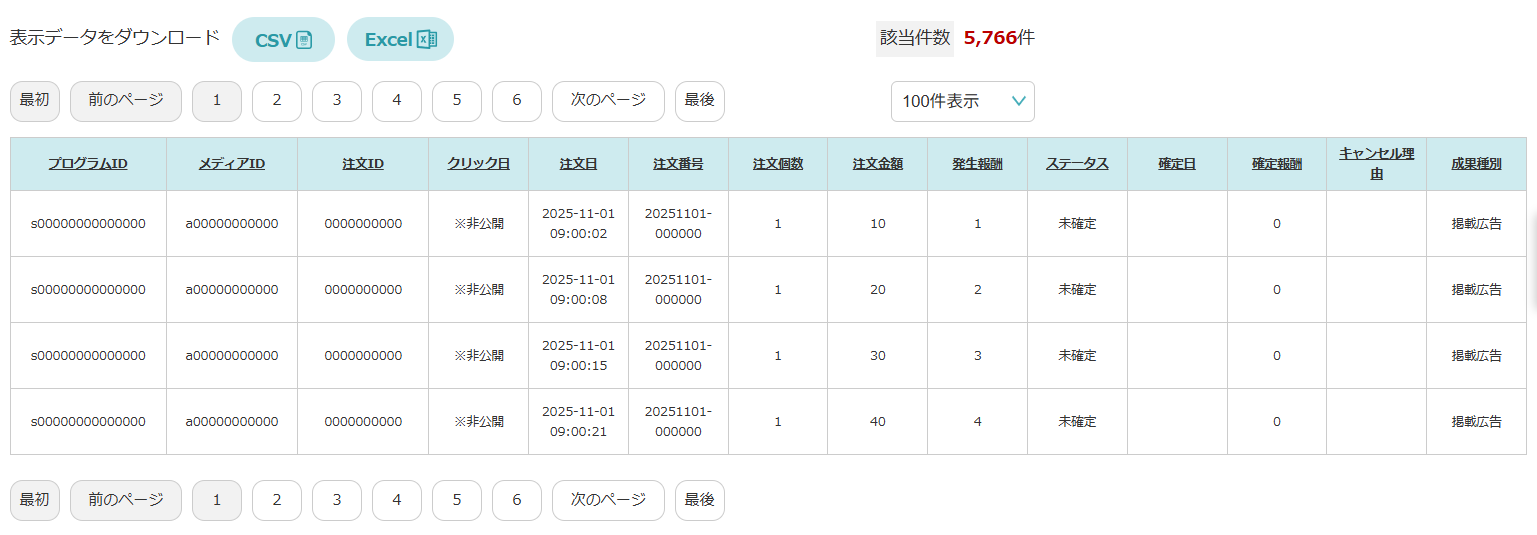Go to page 6 in bottom pagination
1537x535 pixels.
coord(517,500)
